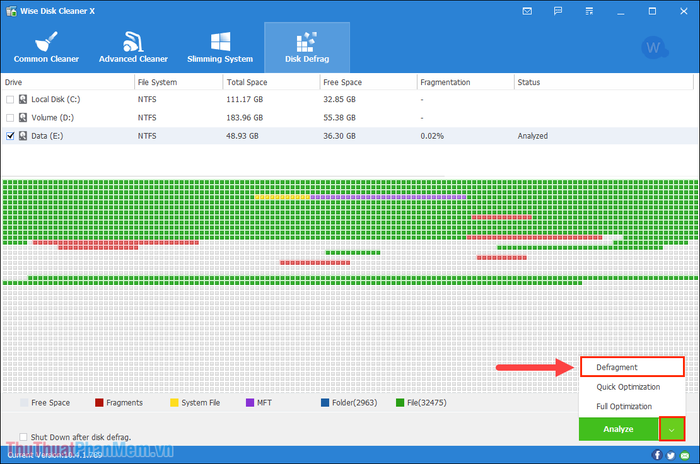This screenshot has width=700, height=464.
Task: Collapse the Analyze dropdown arrow
Action: 671,429
